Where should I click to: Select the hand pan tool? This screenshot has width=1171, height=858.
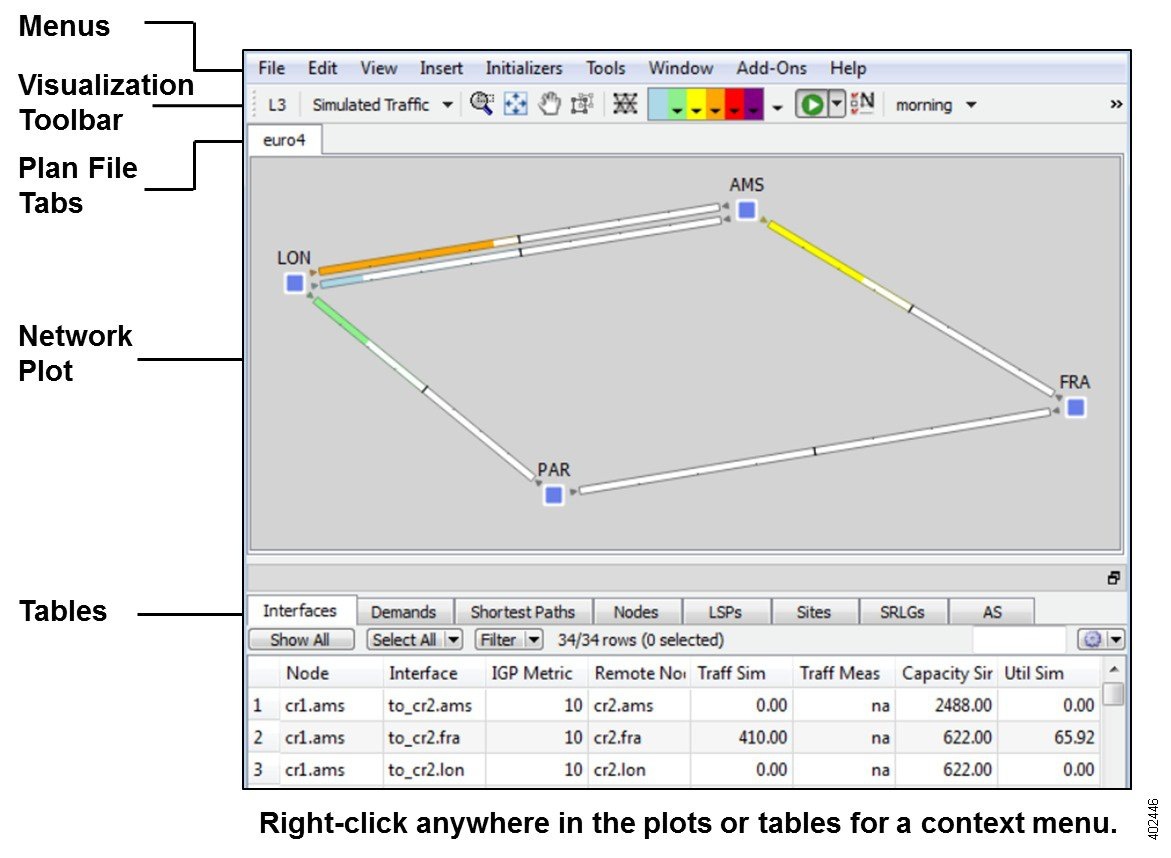click(550, 104)
